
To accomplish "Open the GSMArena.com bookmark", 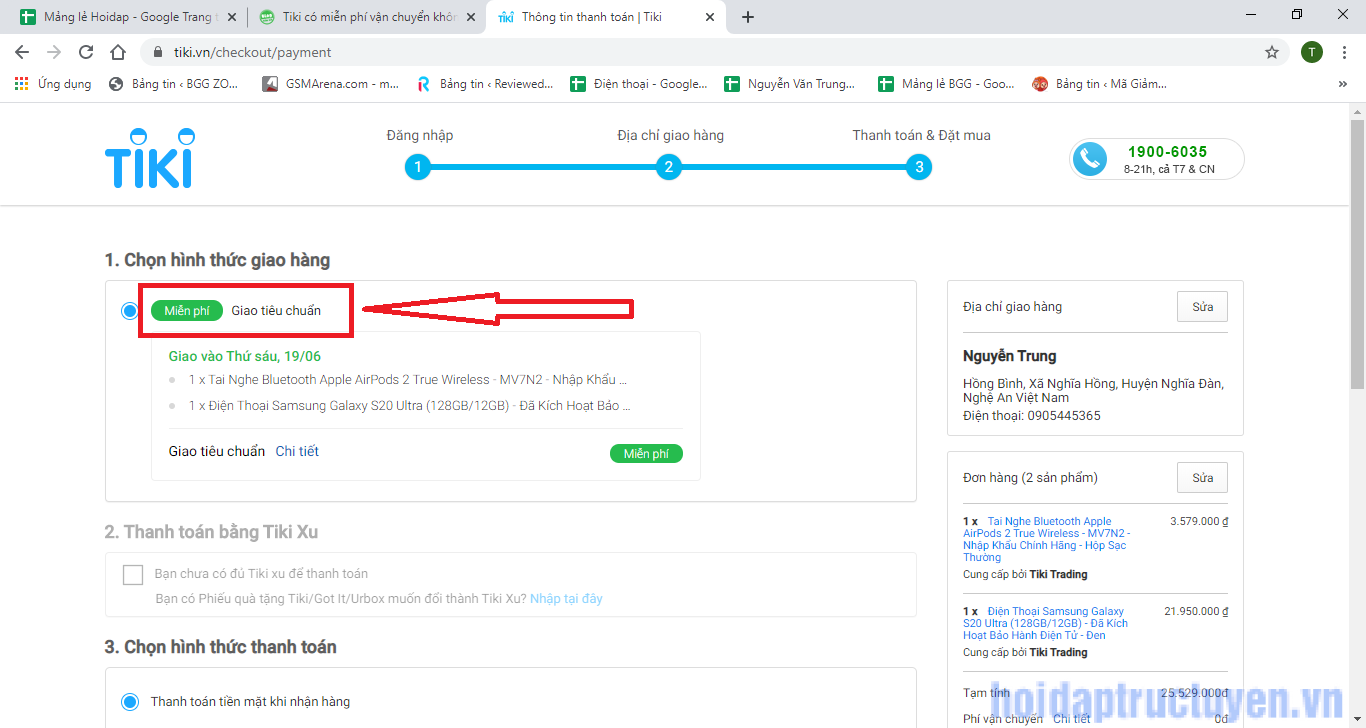I will (330, 84).
